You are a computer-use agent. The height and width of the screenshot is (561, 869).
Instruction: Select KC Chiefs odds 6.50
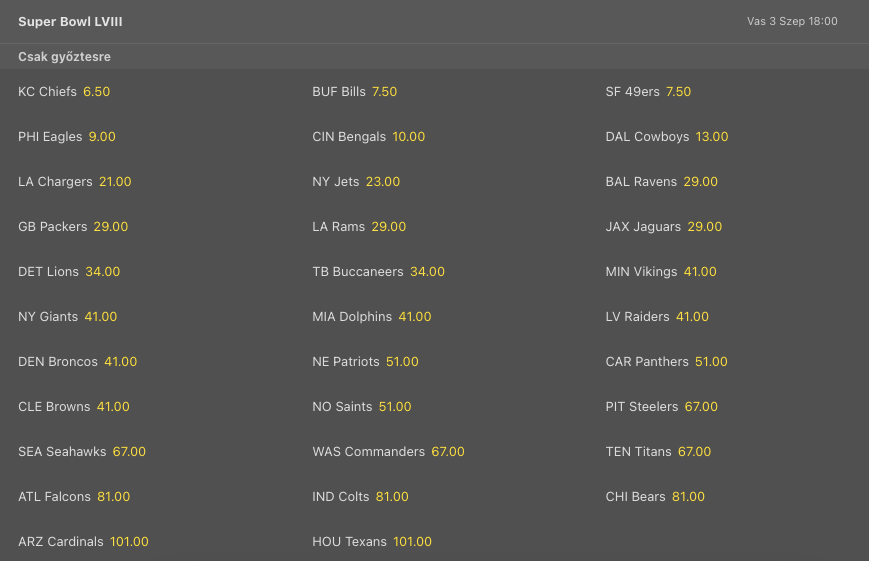96,92
